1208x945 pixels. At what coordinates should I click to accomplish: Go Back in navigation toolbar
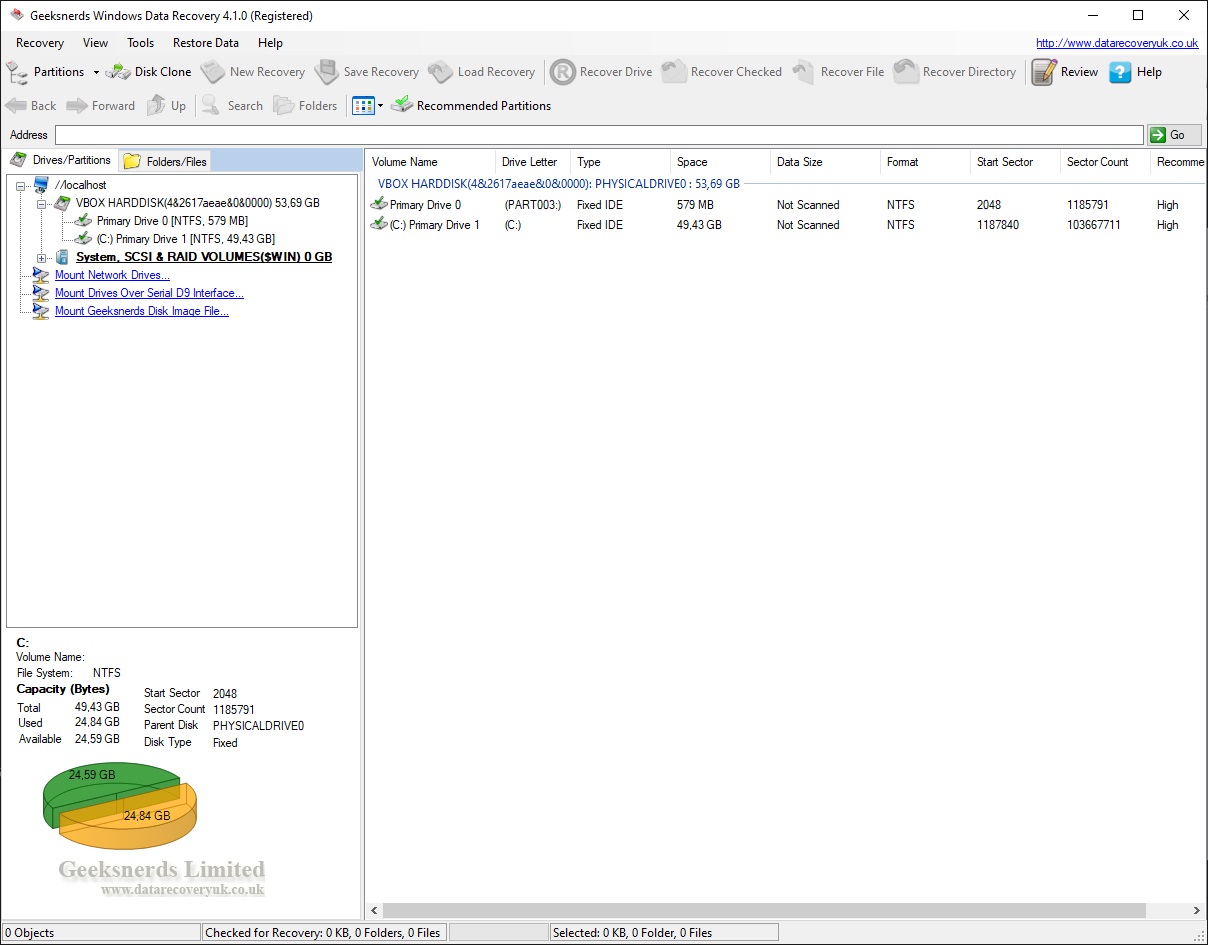click(31, 106)
